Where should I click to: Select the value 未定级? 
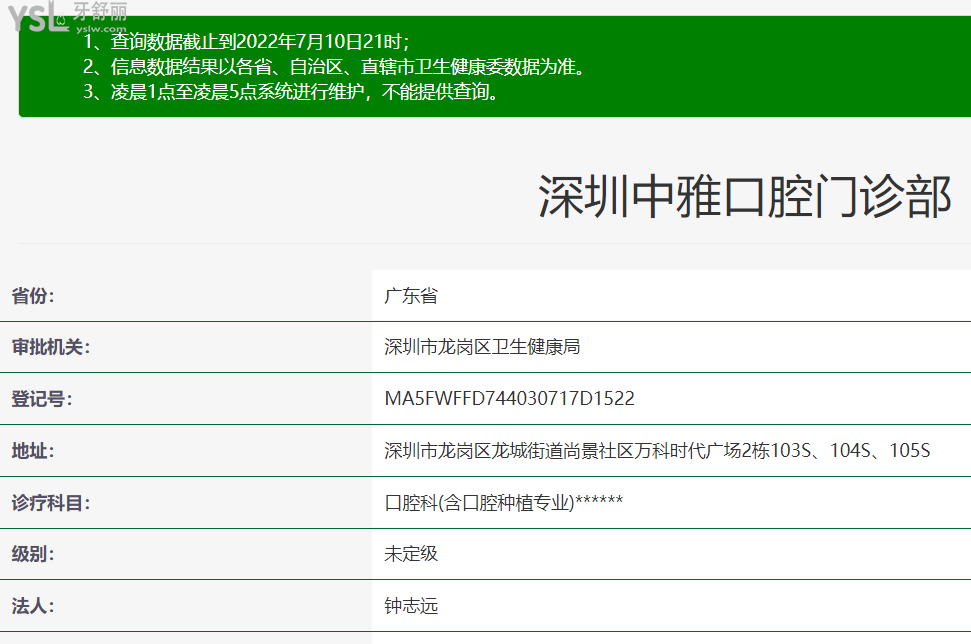pos(411,554)
